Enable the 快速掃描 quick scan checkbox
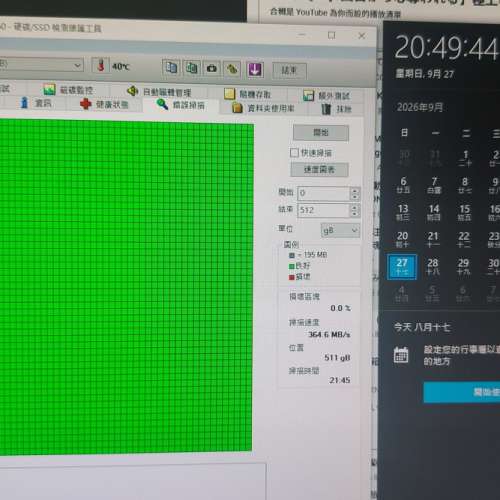The image size is (500, 500). point(294,152)
